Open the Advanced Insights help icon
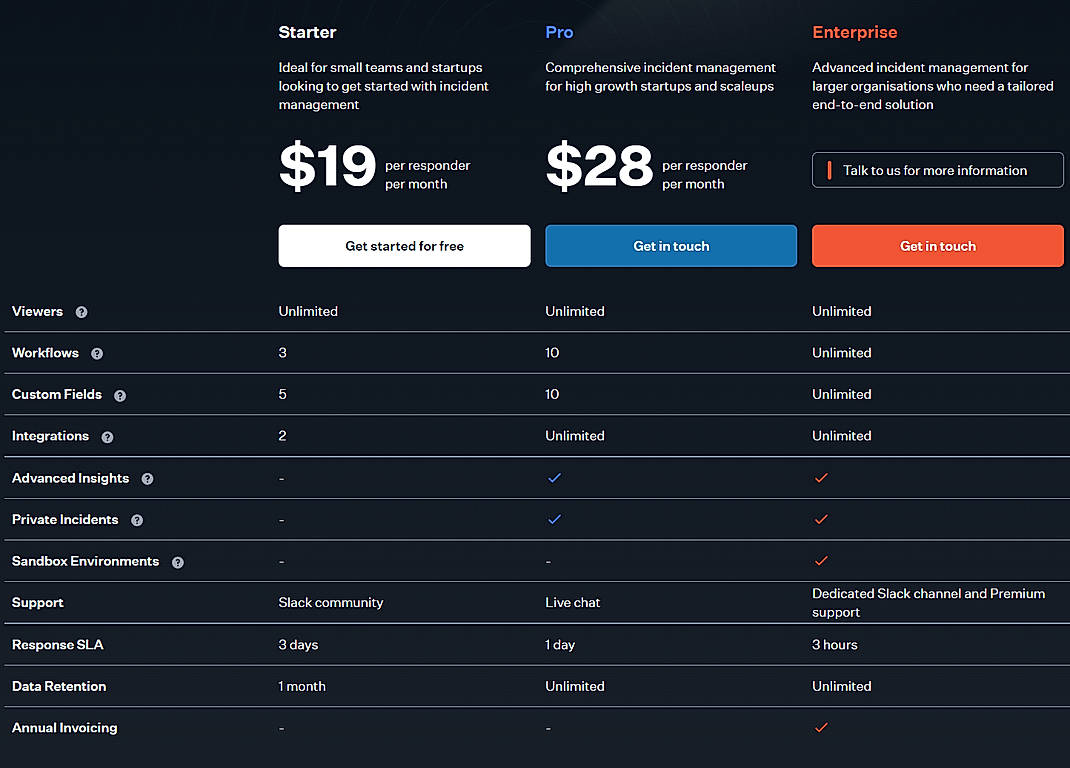Viewport: 1070px width, 768px height. [147, 478]
